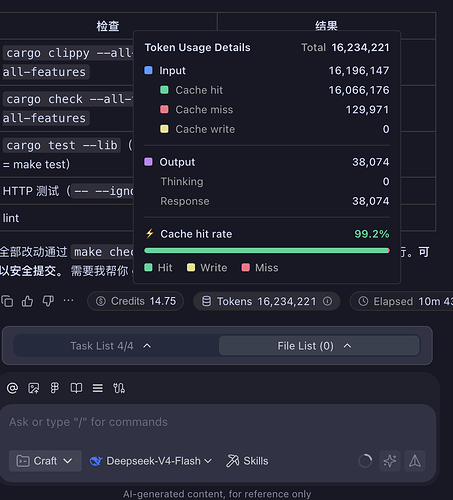Click the lint table row
Viewport: 453px width, 500px height.
pos(67,218)
